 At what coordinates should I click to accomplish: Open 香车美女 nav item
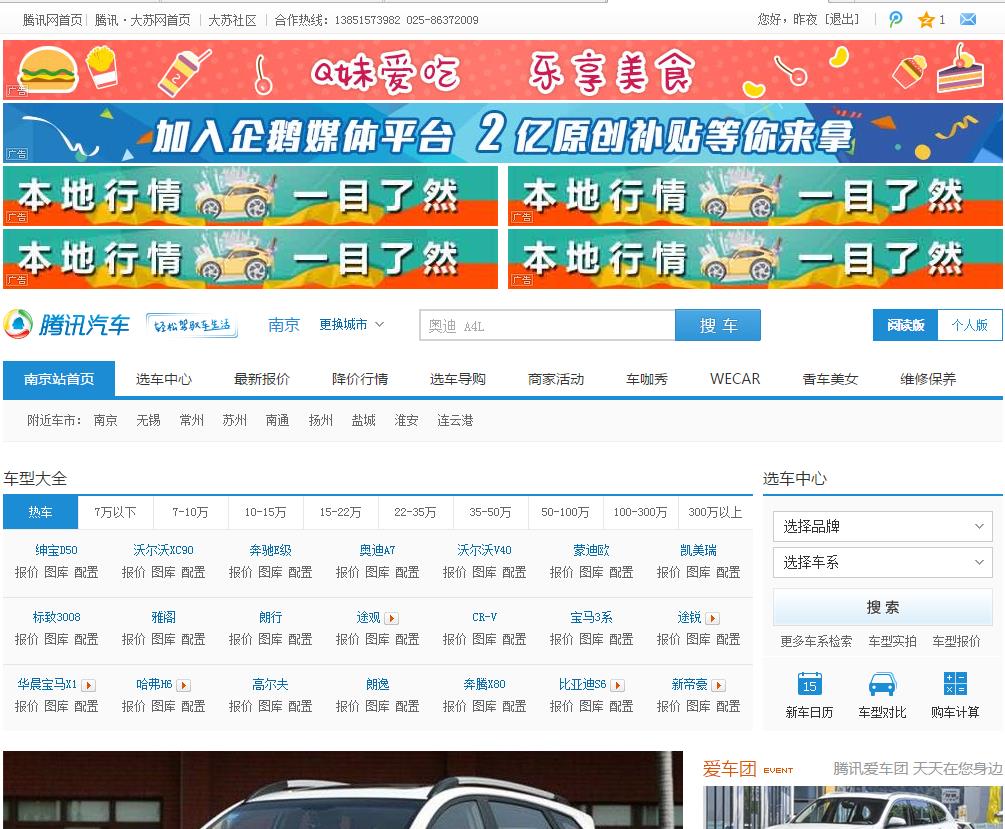830,379
